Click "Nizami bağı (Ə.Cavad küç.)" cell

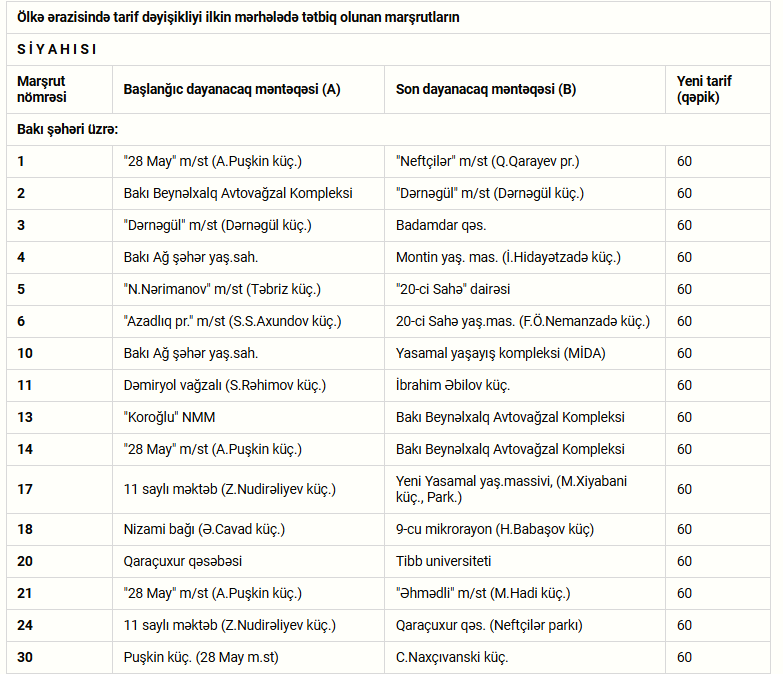coord(248,529)
